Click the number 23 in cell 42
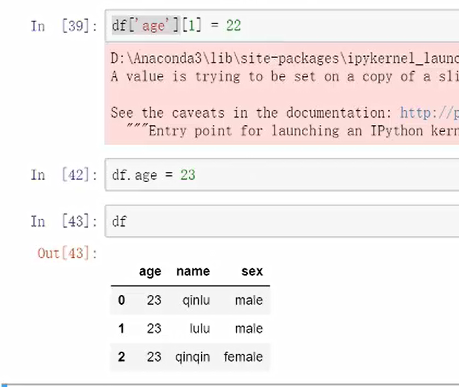Image resolution: width=459 pixels, height=387 pixels. (188, 175)
